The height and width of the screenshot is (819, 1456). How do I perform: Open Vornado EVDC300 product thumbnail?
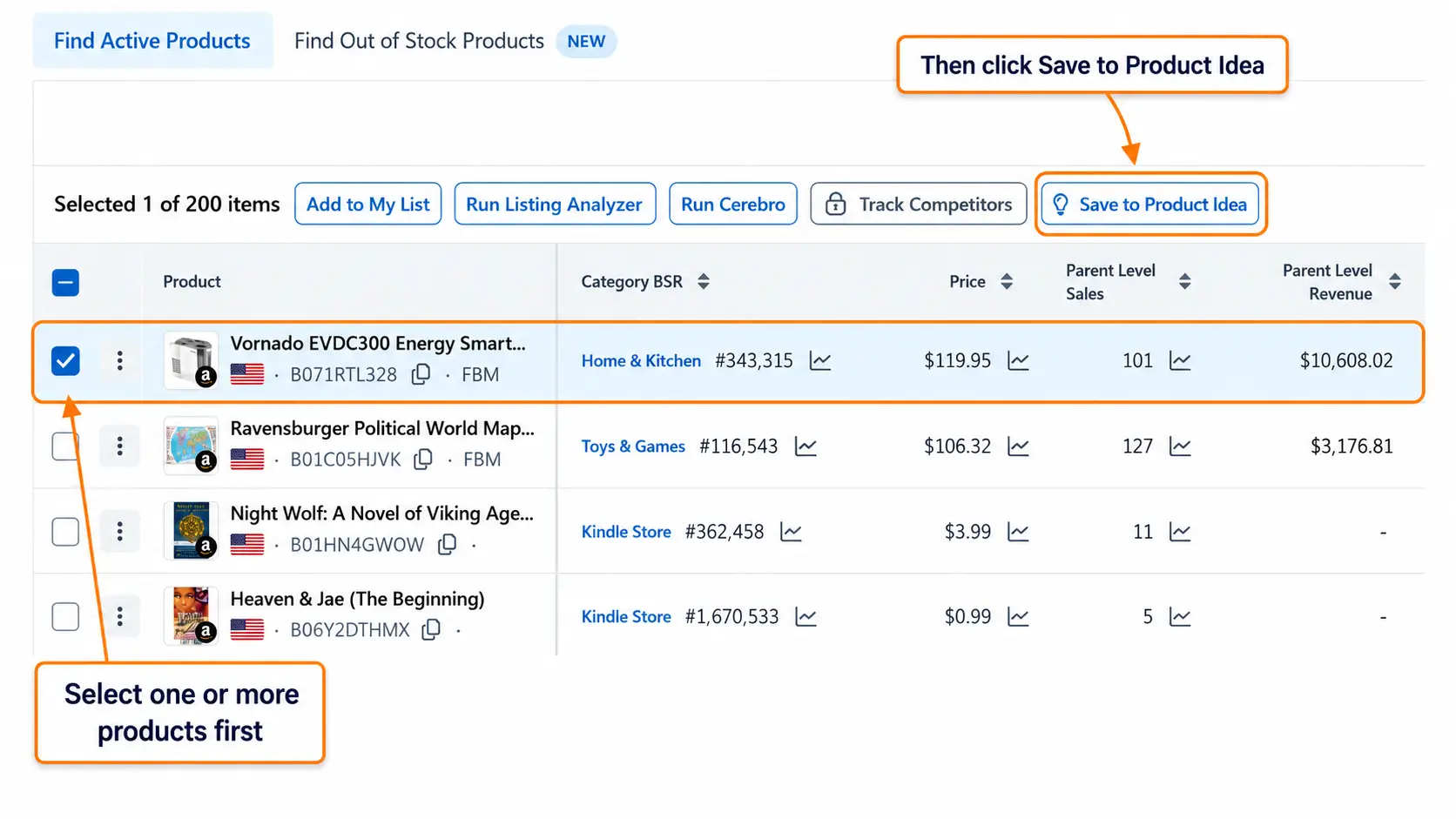[x=191, y=359]
